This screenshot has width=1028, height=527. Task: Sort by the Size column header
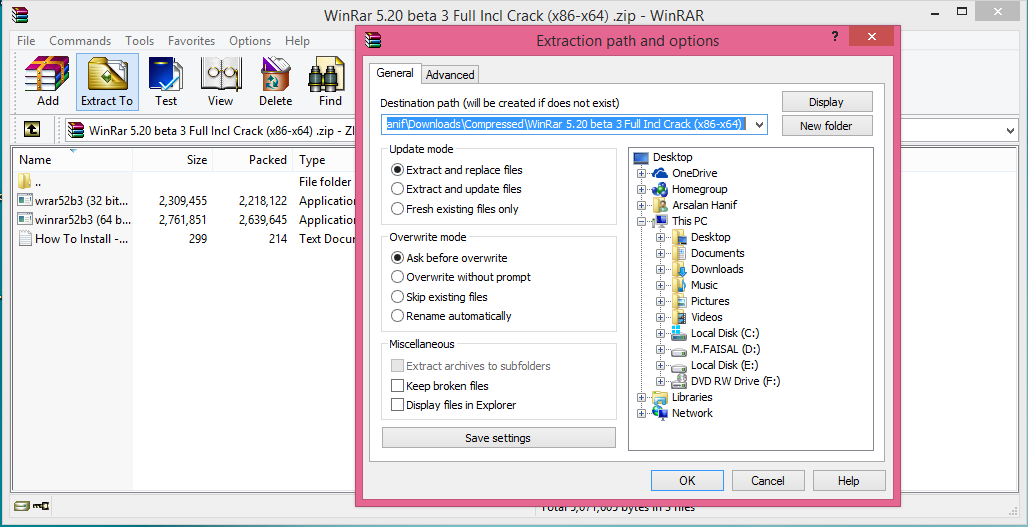172,160
